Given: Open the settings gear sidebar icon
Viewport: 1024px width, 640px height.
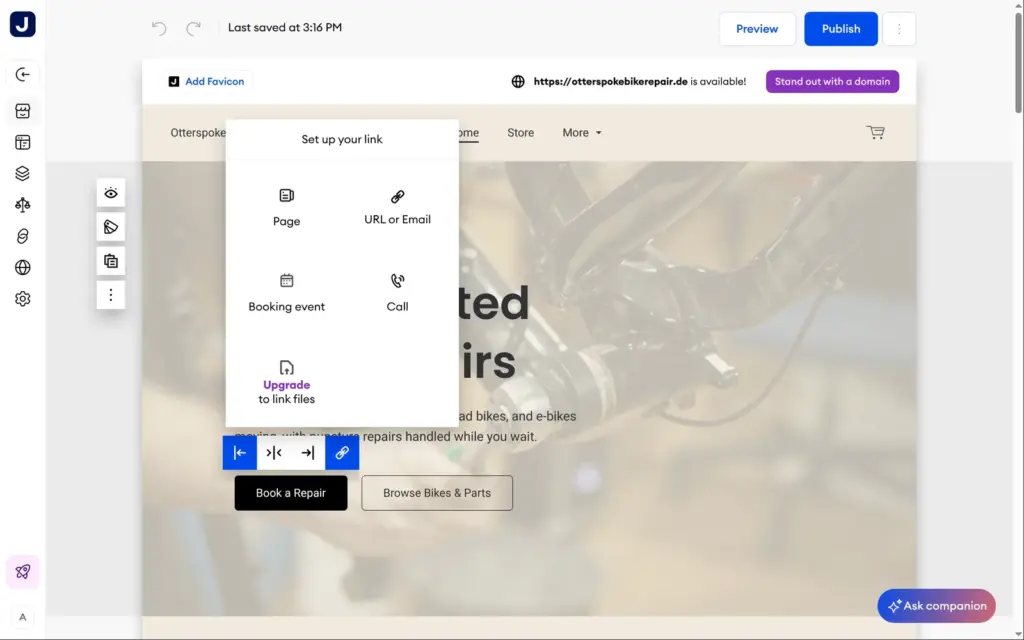Looking at the screenshot, I should click(x=22, y=299).
